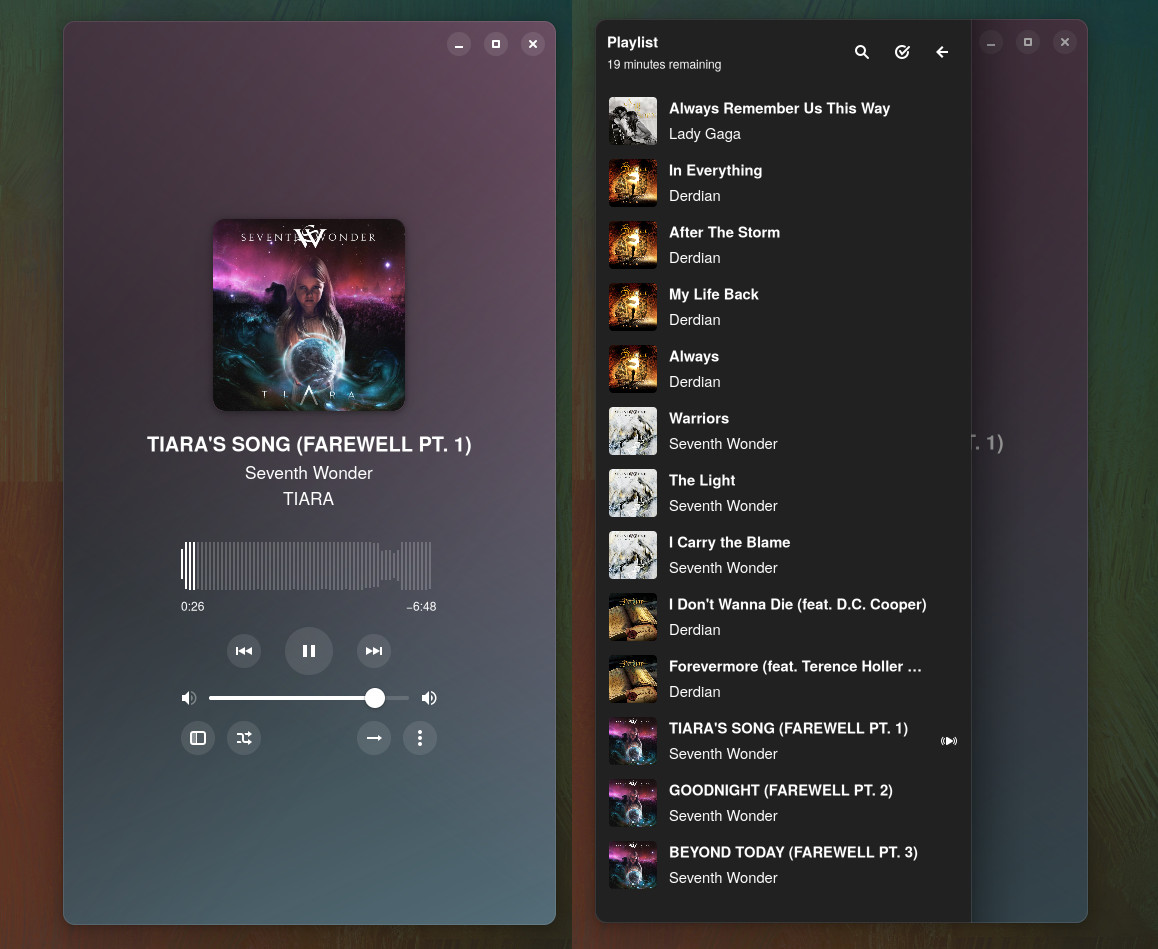The height and width of the screenshot is (949, 1158).
Task: Click the Warriors album thumbnail
Action: point(633,431)
